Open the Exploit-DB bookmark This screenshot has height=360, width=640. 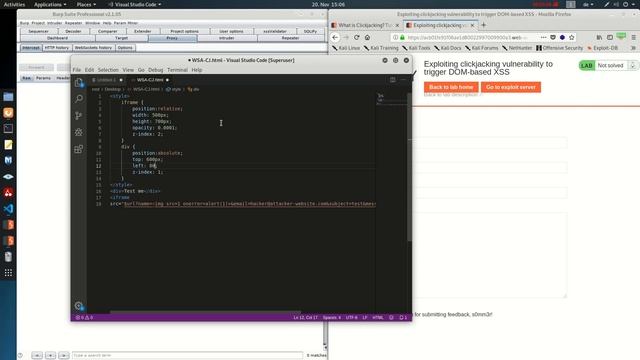tap(602, 48)
